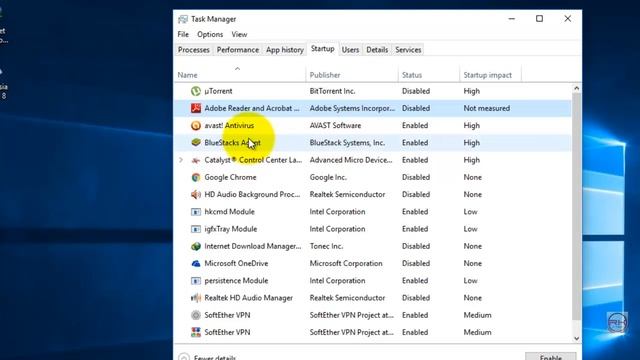
Task: Switch to the App history tab
Action: 284,50
